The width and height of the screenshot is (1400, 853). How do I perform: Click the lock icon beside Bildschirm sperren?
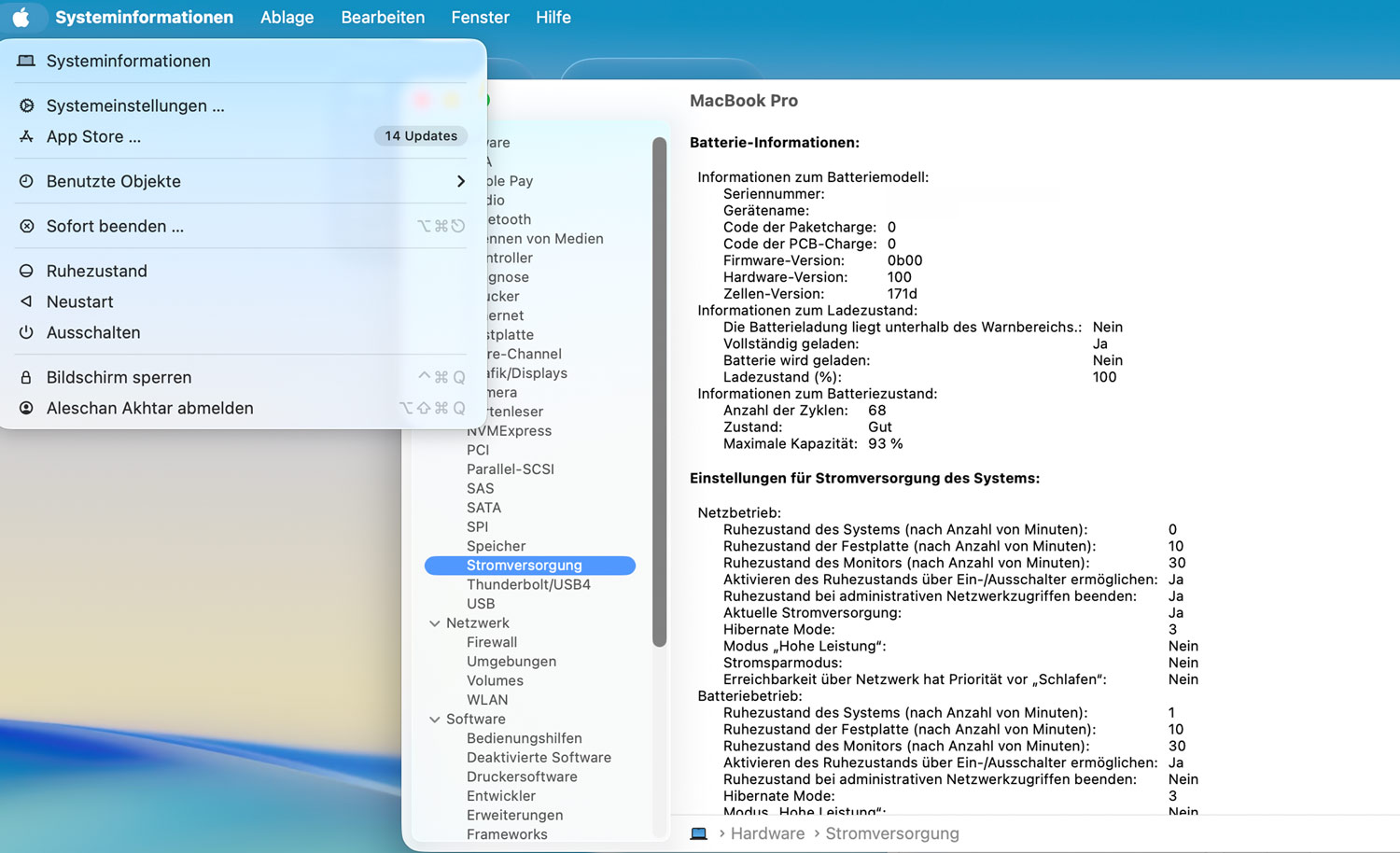tap(27, 377)
